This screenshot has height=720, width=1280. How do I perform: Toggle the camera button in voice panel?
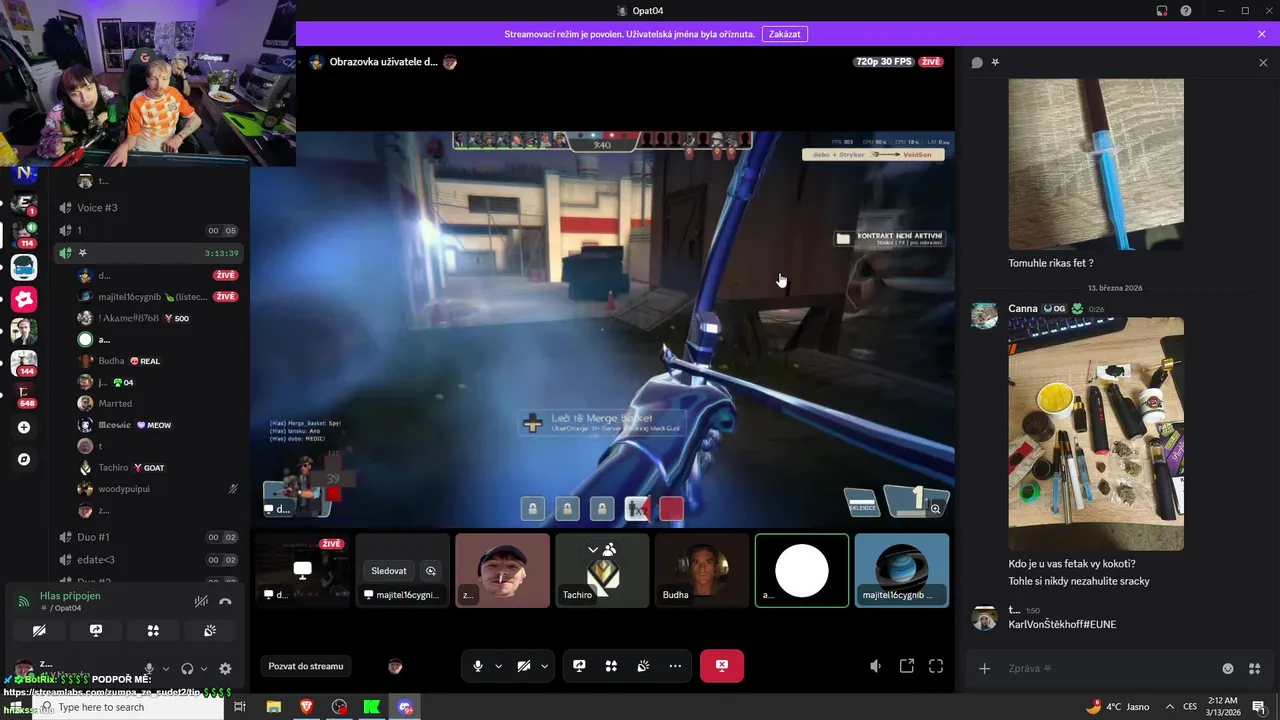click(x=39, y=631)
